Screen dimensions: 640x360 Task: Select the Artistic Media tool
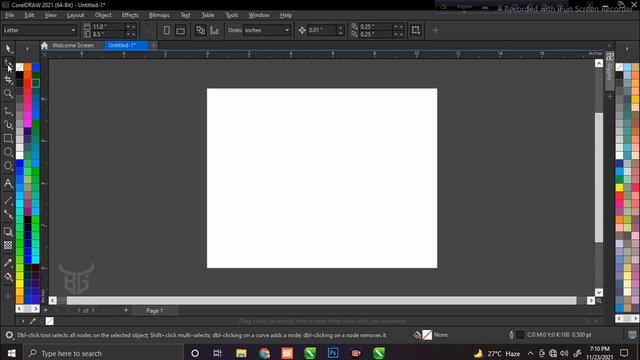tap(8, 124)
